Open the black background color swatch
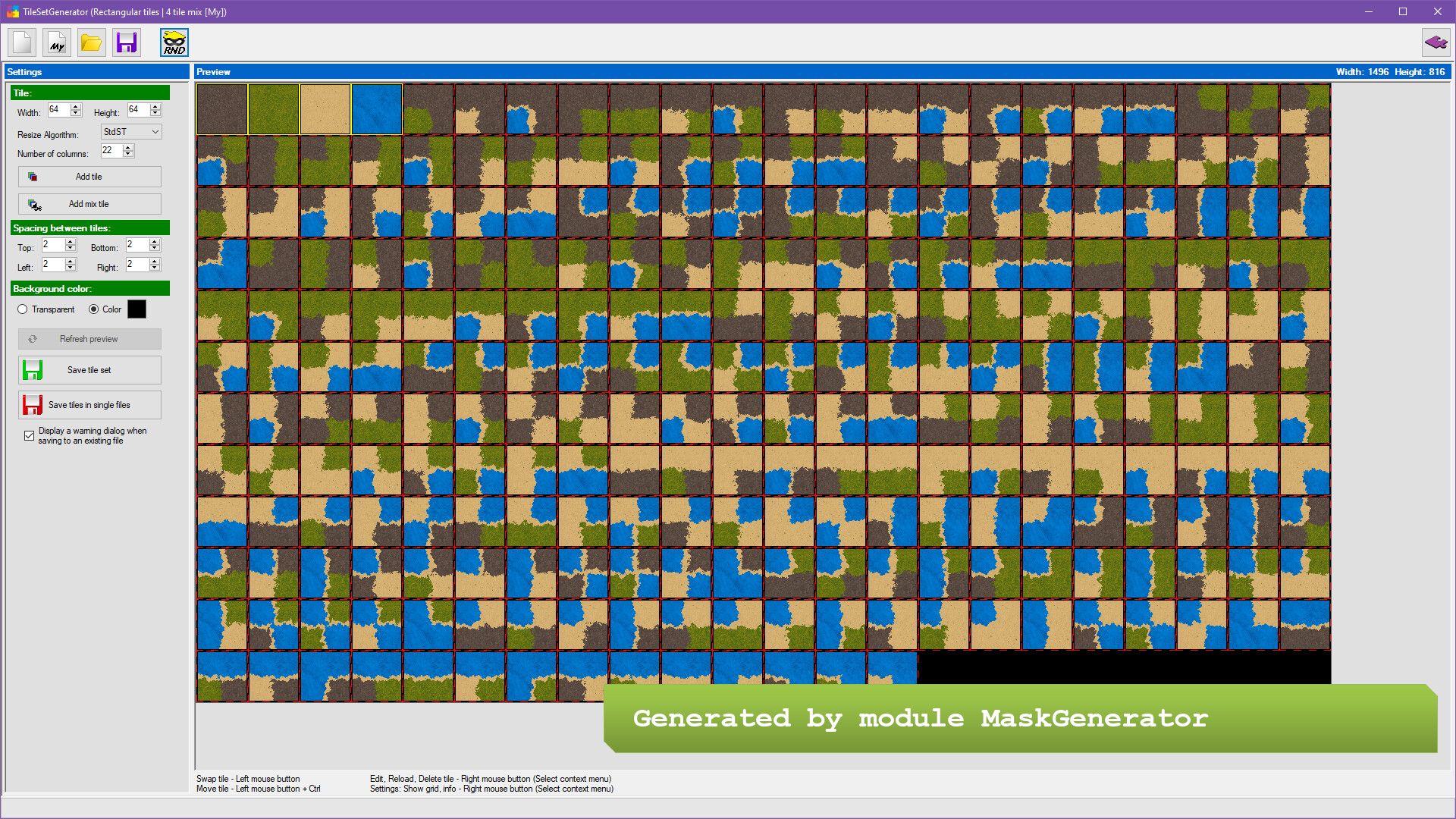 (137, 309)
